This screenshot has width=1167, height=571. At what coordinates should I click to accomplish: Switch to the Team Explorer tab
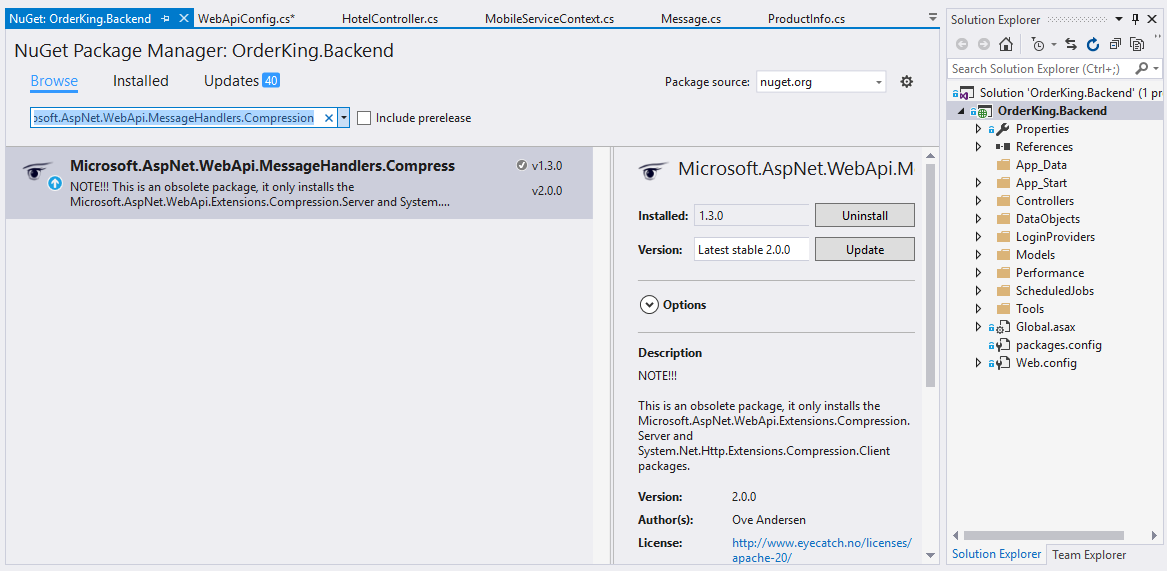(x=1089, y=554)
